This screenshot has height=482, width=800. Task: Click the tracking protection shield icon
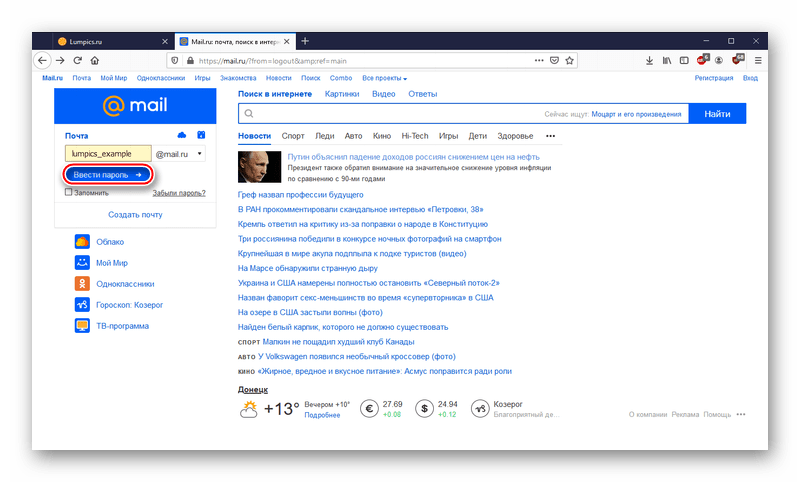tap(175, 61)
